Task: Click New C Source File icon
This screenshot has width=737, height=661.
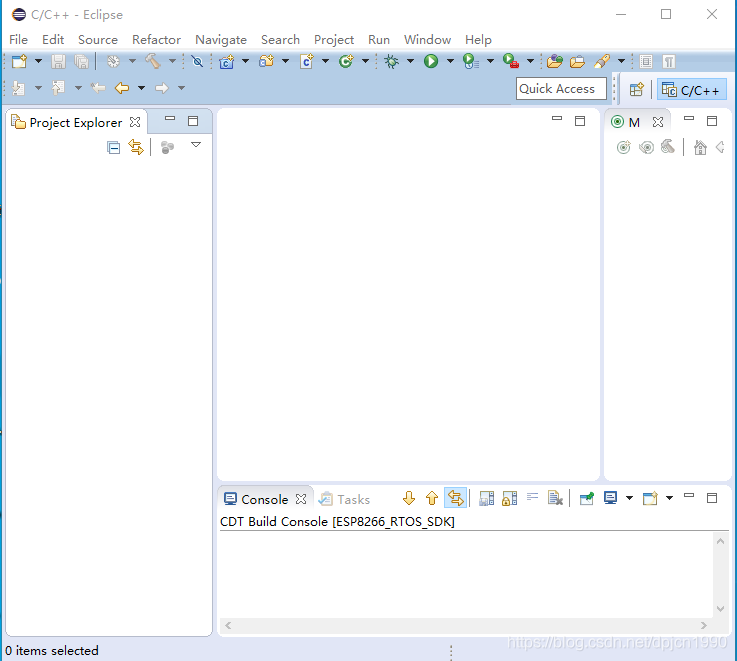Action: coord(306,62)
